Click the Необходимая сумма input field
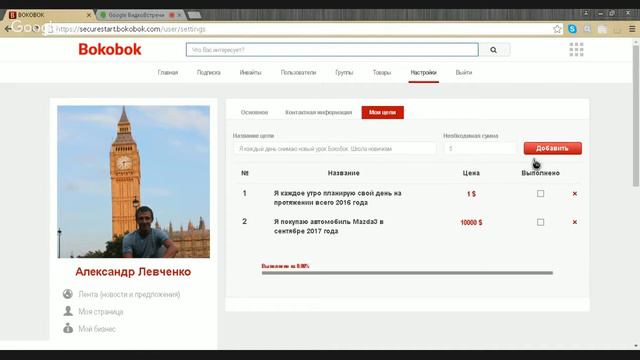This screenshot has height=360, width=640. [480, 149]
